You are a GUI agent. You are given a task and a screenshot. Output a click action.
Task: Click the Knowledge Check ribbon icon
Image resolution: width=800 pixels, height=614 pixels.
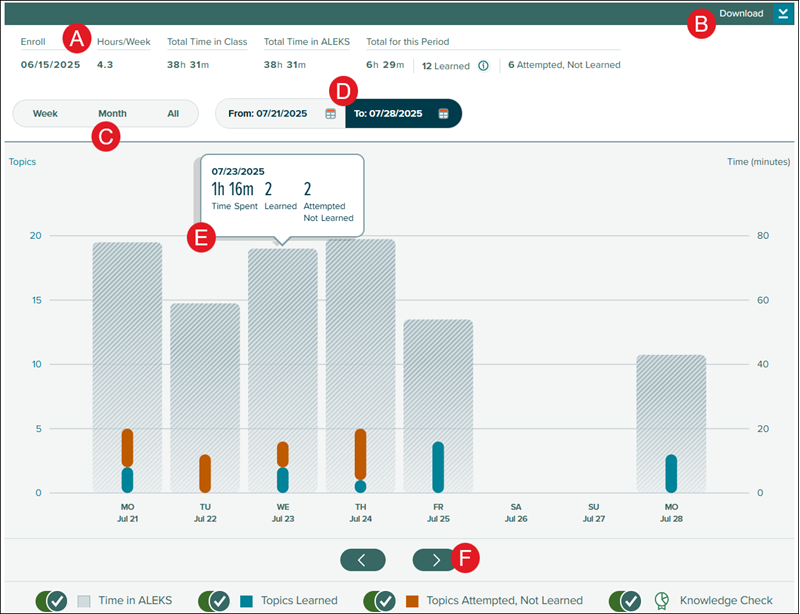pos(661,601)
